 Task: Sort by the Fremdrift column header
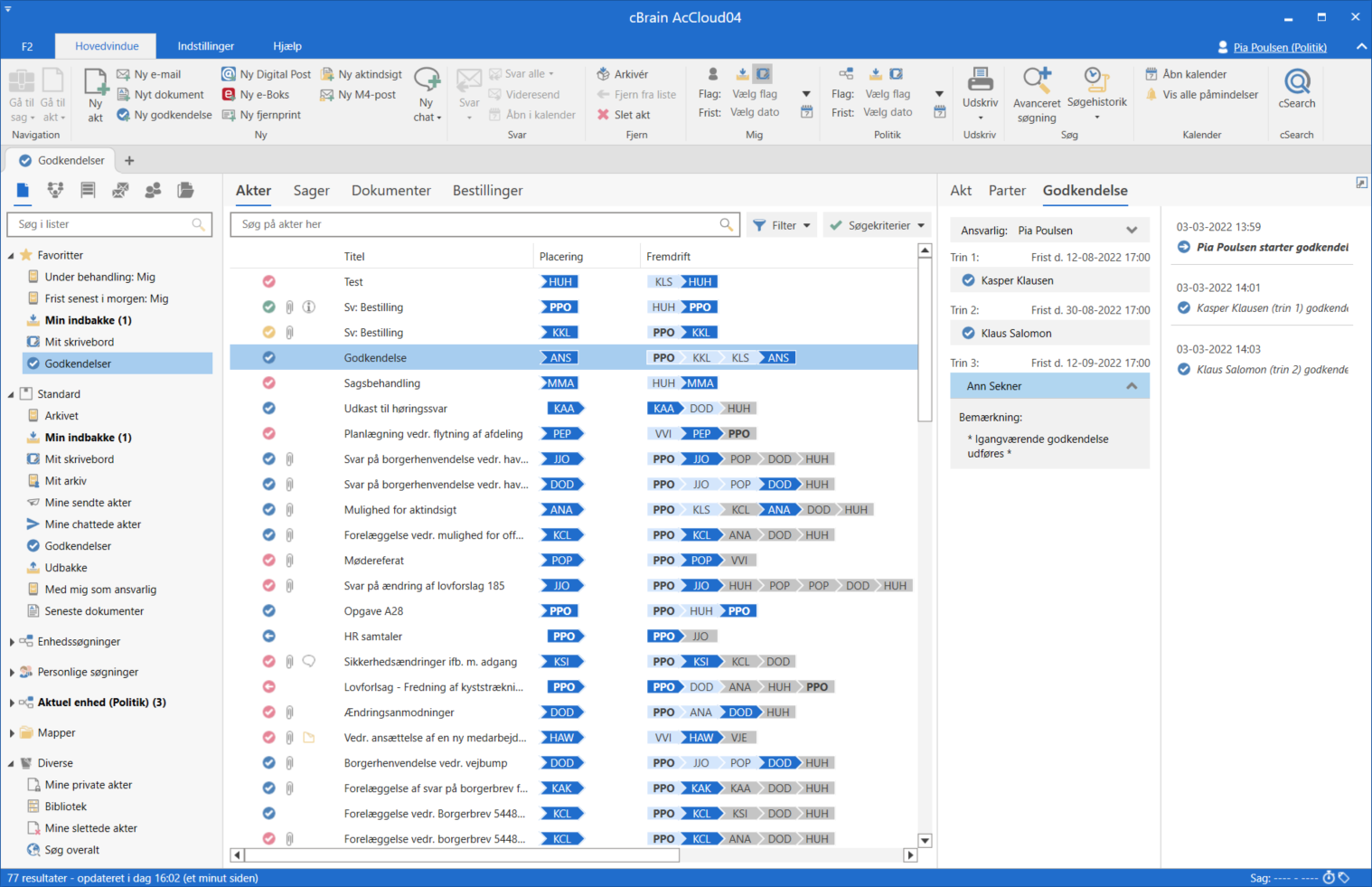point(668,257)
